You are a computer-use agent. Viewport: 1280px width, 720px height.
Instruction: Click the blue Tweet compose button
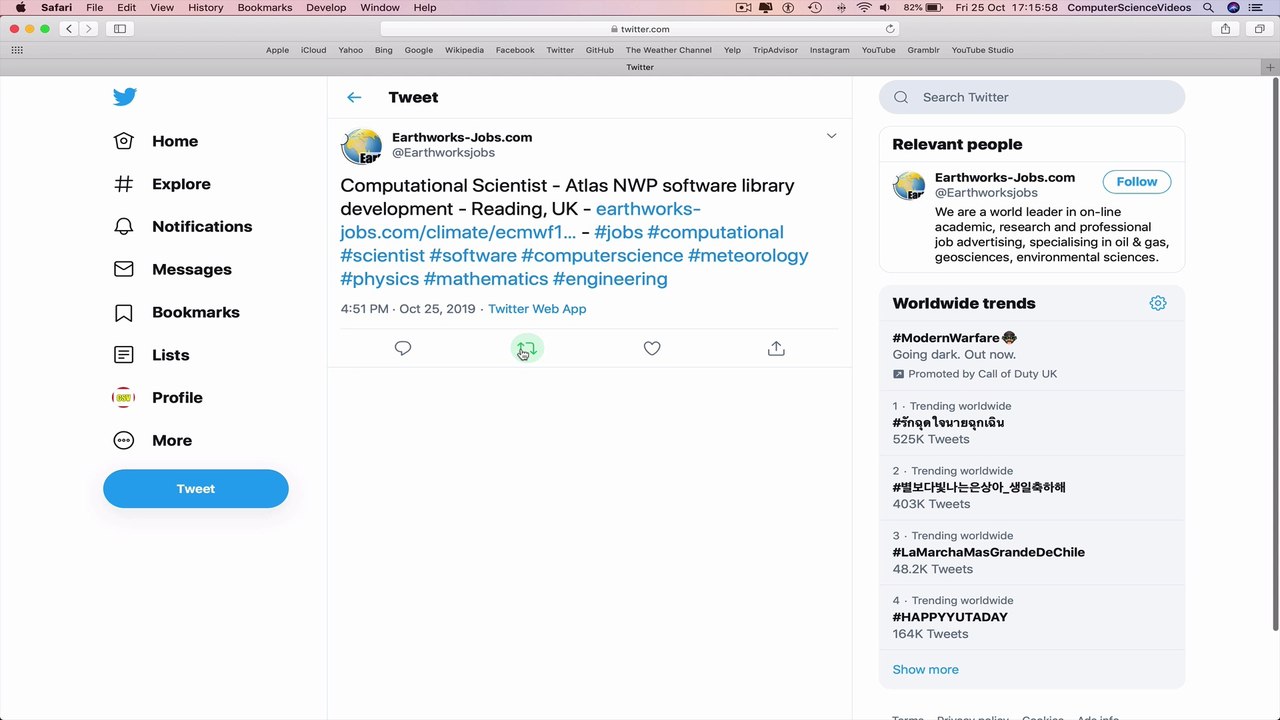pyautogui.click(x=196, y=489)
